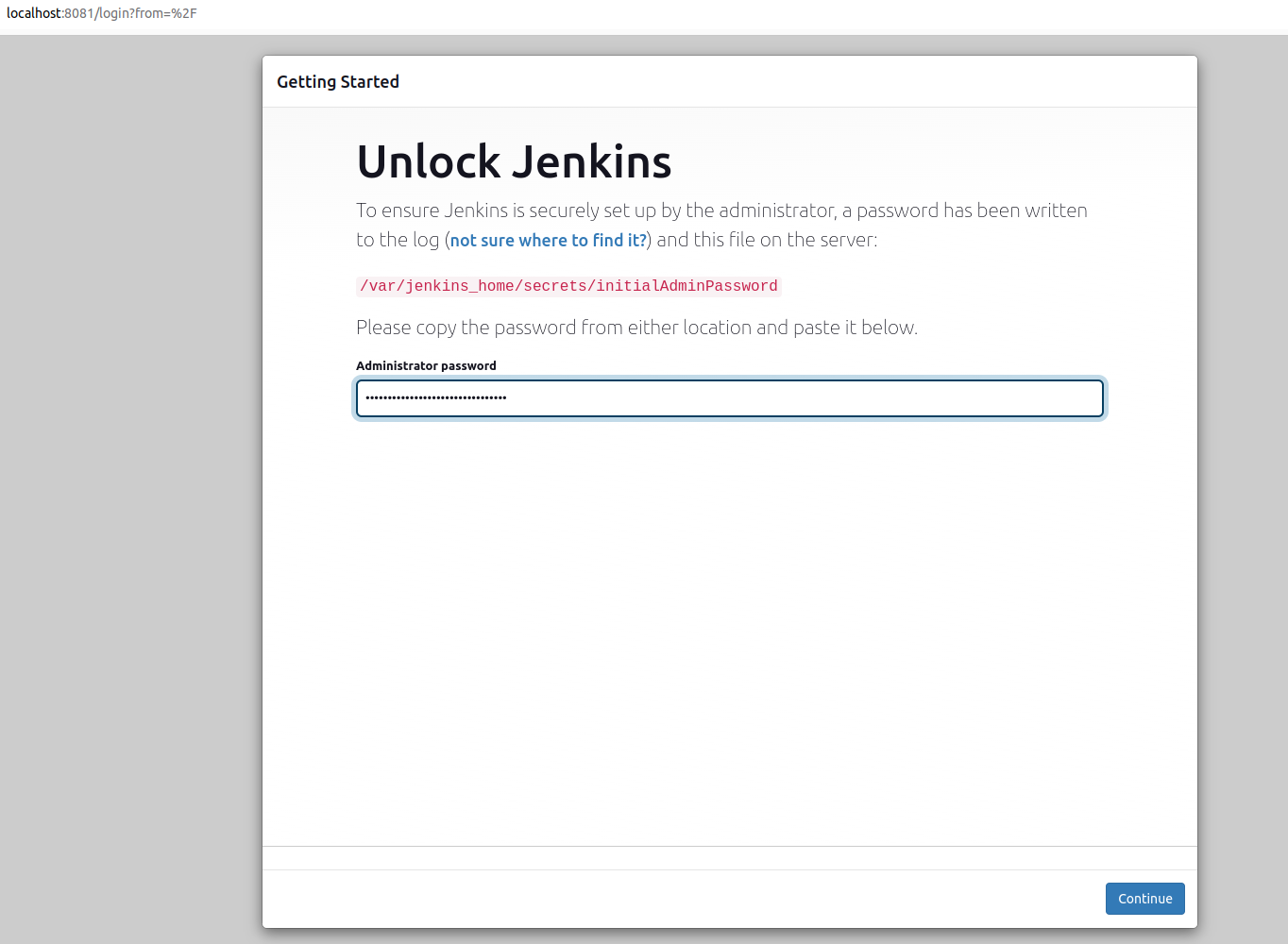Click the localhost address in the URL bar
Image resolution: width=1288 pixels, height=944 pixels.
coord(33,13)
